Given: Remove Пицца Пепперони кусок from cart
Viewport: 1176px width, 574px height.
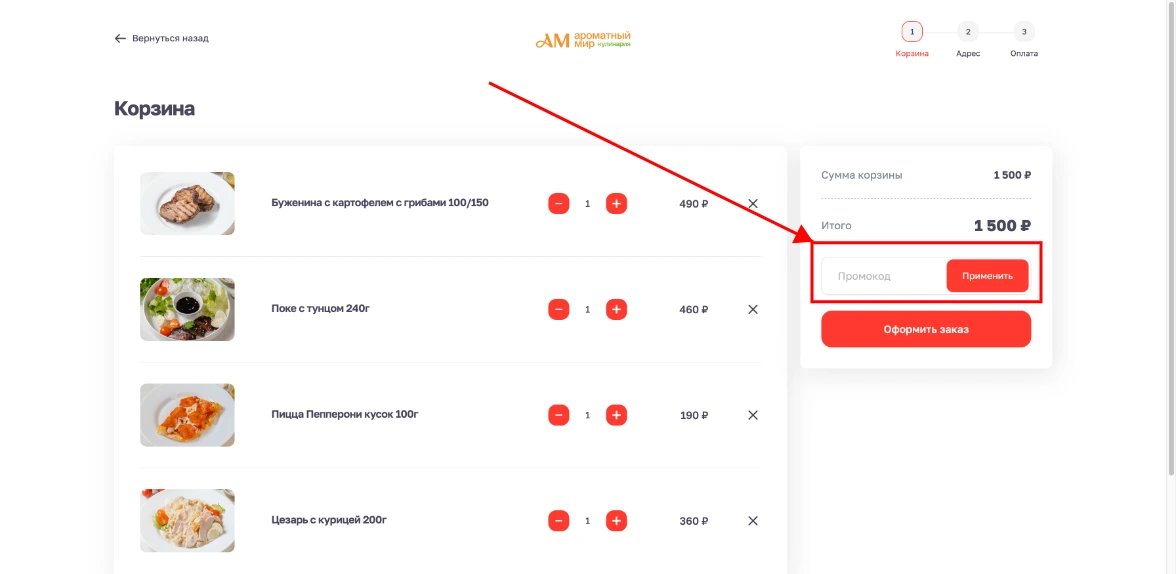Looking at the screenshot, I should [753, 415].
